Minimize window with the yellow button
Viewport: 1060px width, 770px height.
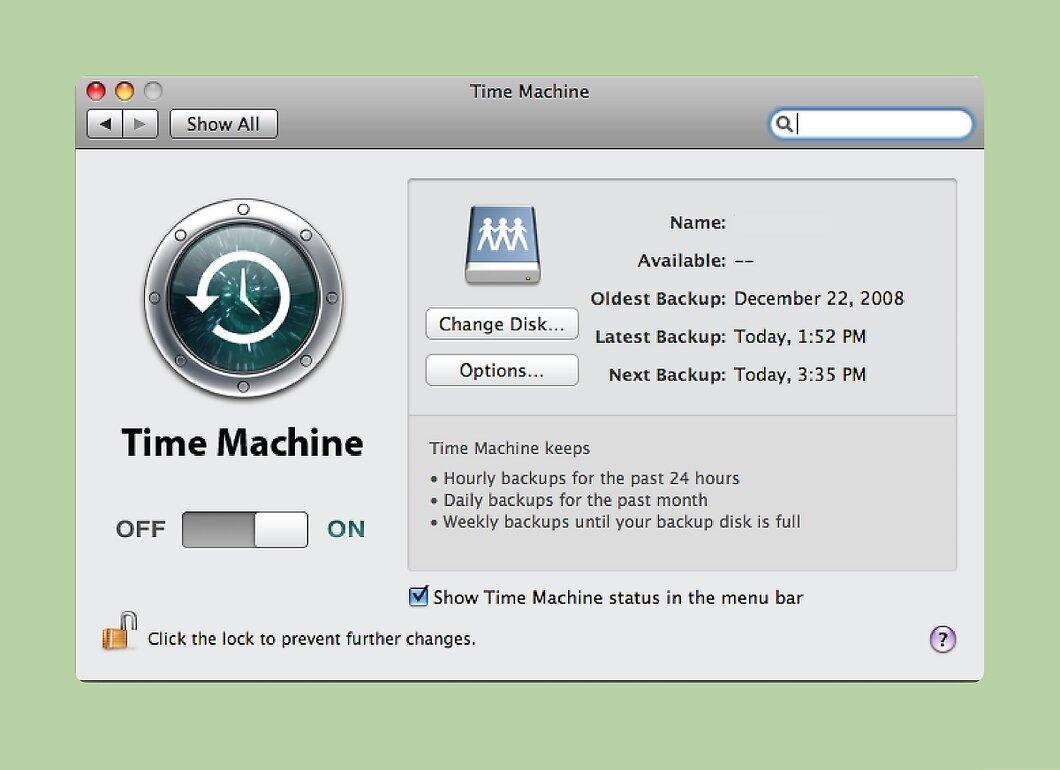[x=124, y=91]
